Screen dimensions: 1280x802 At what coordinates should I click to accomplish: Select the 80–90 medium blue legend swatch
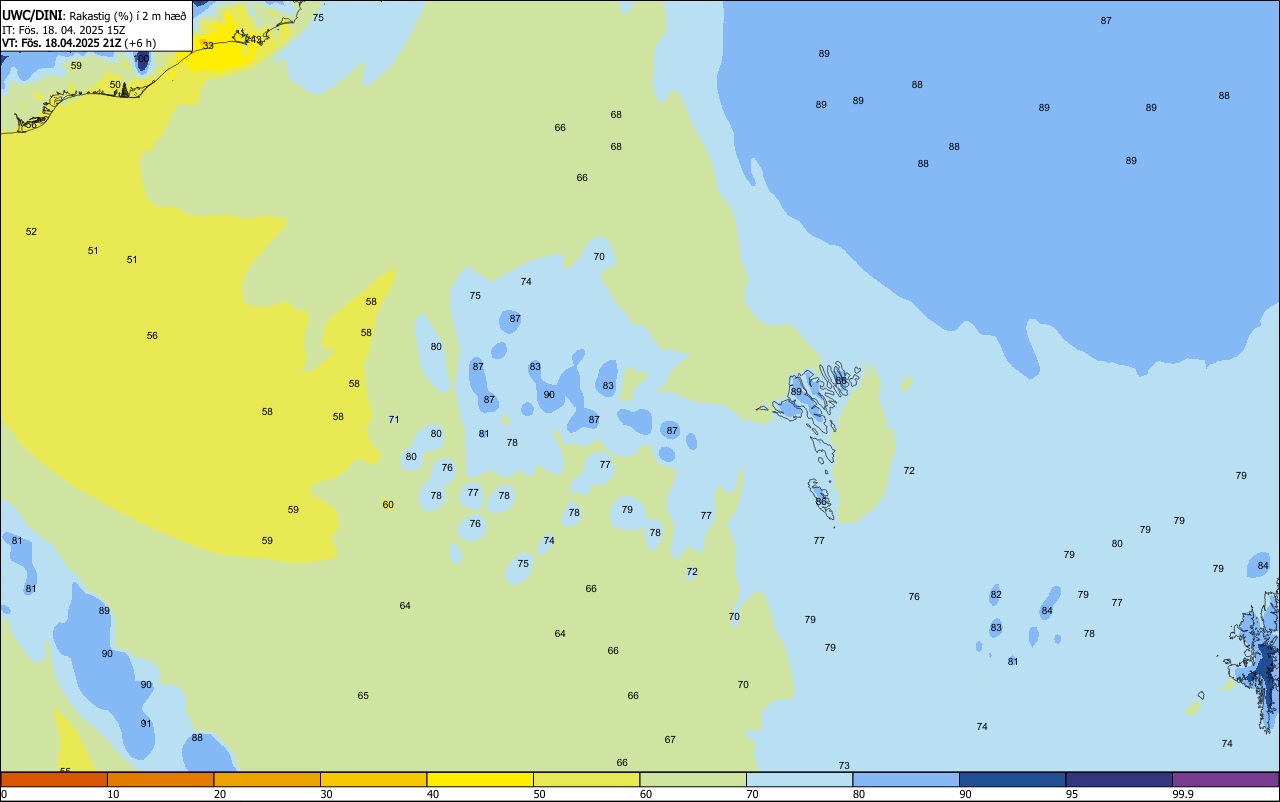tap(906, 779)
